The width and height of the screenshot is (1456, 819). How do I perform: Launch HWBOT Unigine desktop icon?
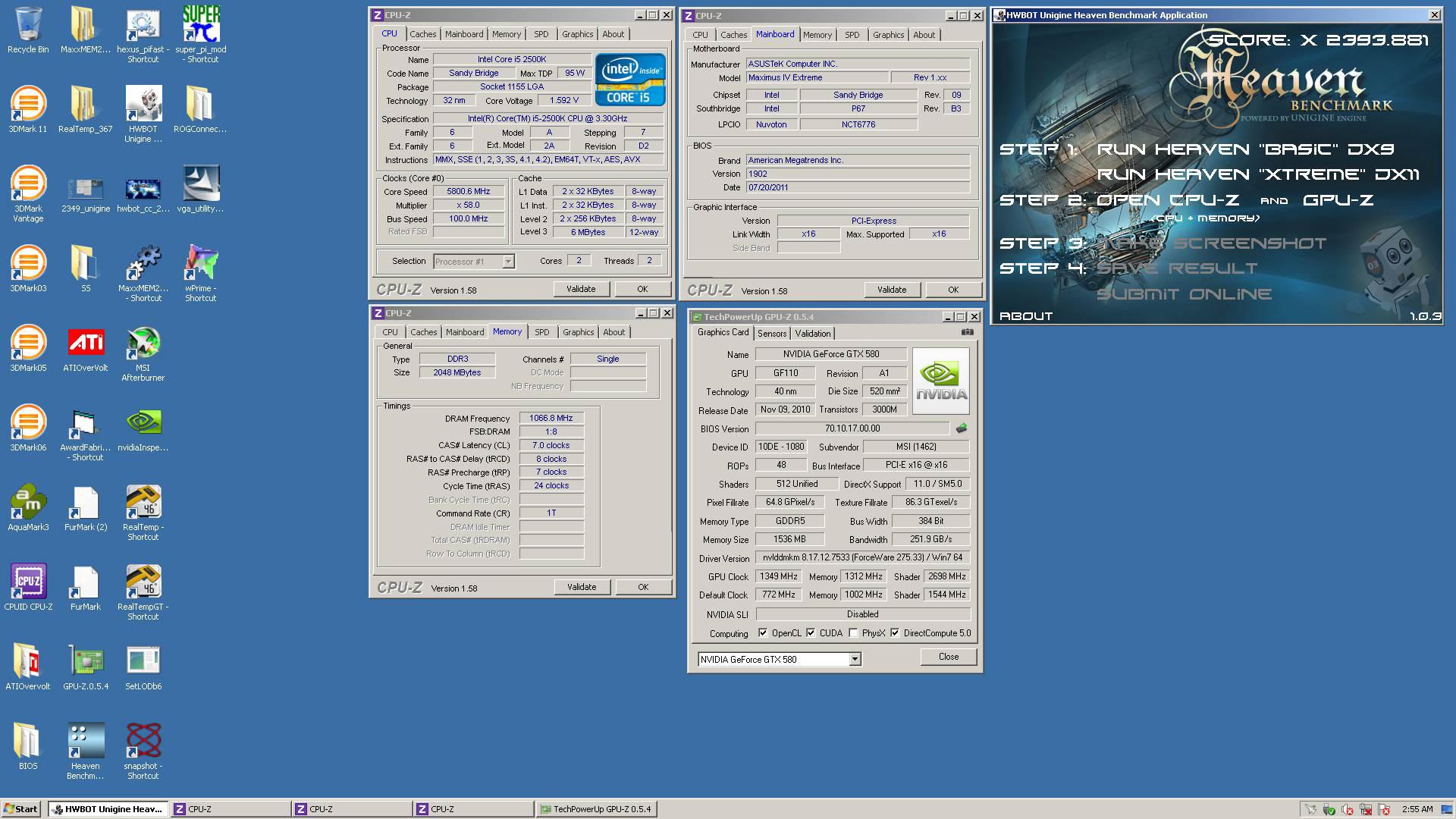pos(143,104)
